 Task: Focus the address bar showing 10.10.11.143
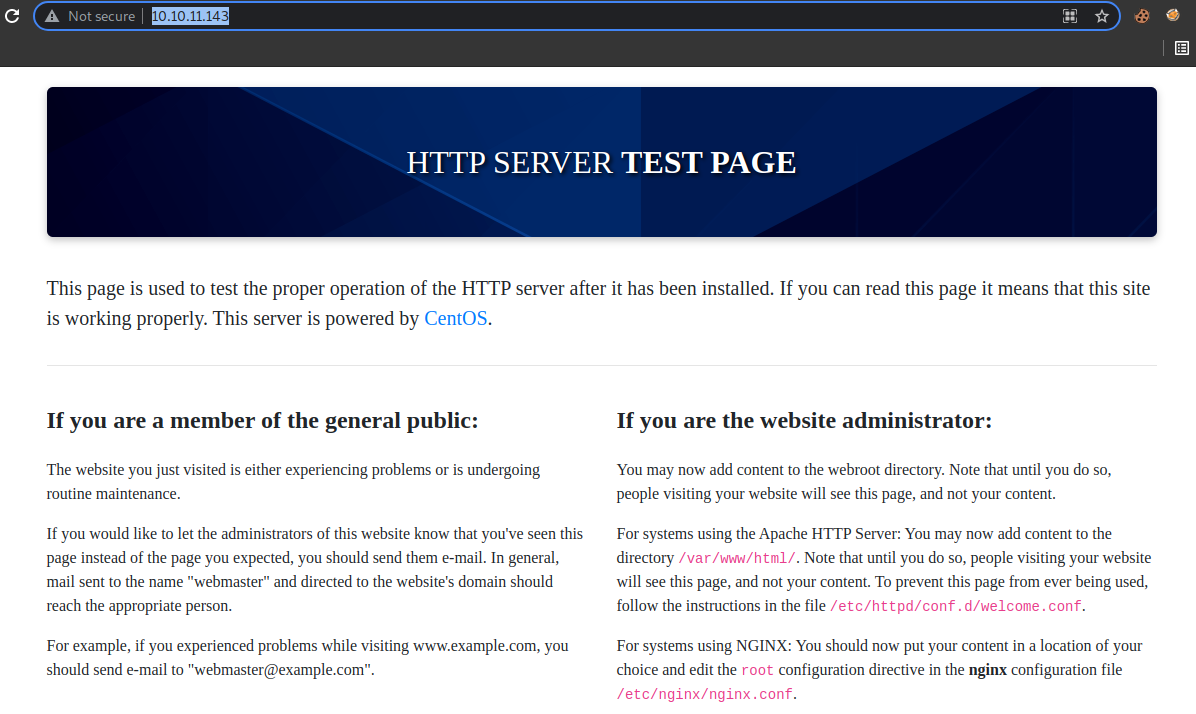[x=600, y=16]
